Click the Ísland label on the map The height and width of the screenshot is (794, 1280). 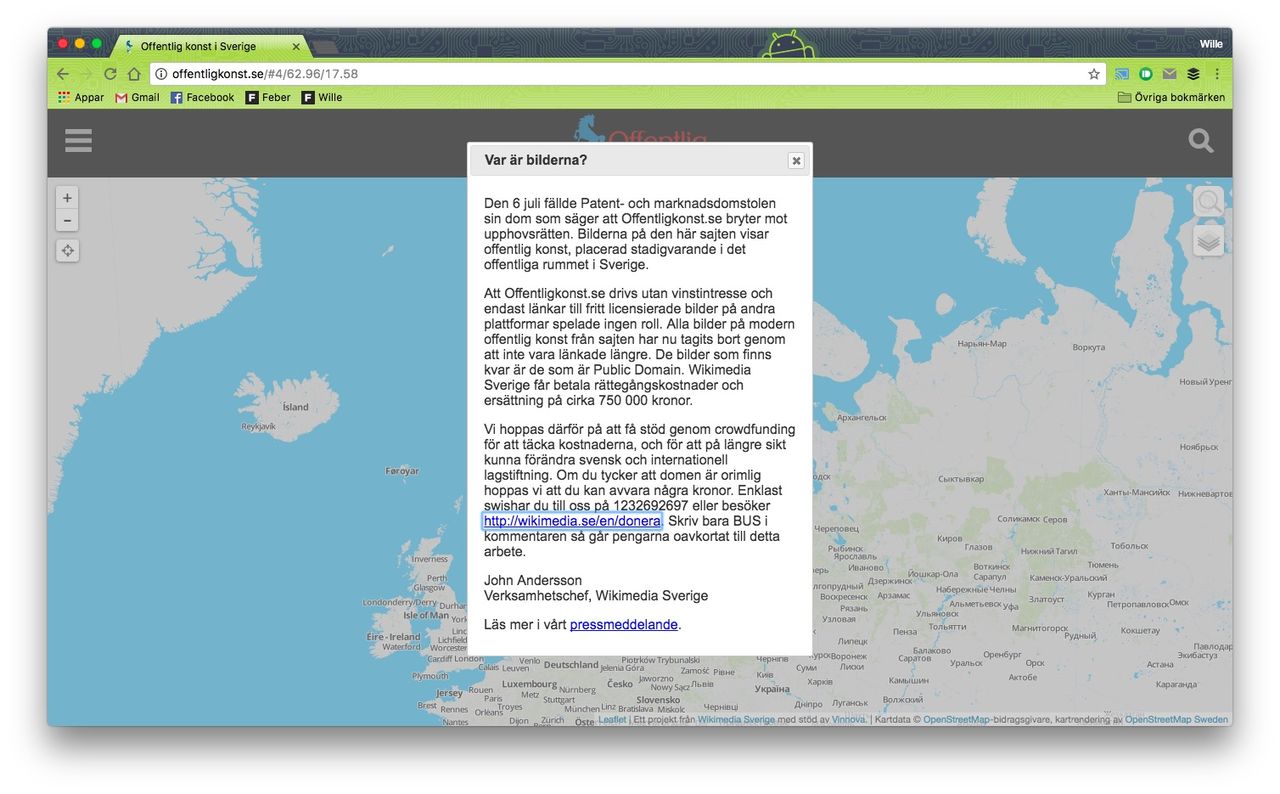click(296, 407)
